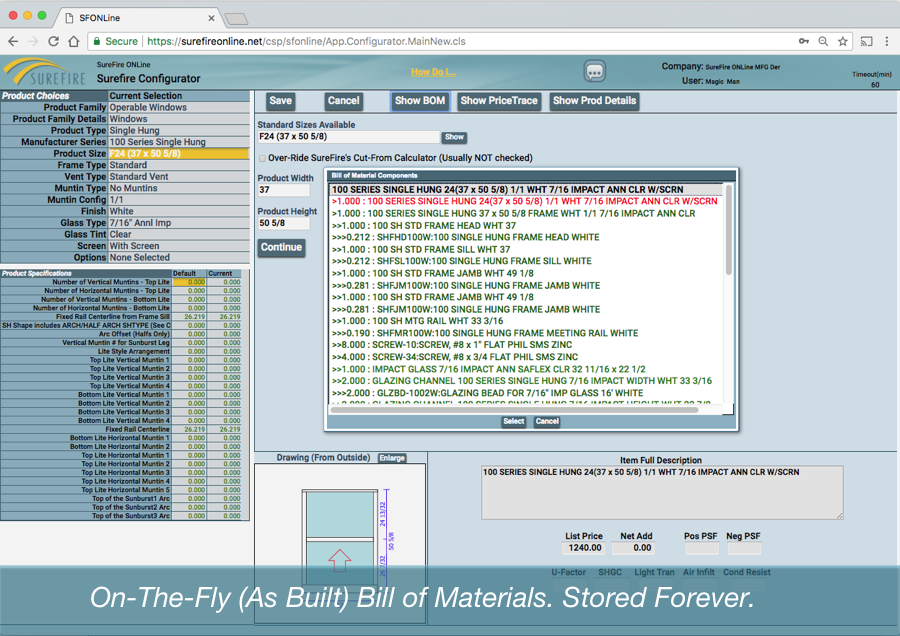Click highlighted Product Size 'F24 (37 x 50 5/8)'

click(x=179, y=153)
